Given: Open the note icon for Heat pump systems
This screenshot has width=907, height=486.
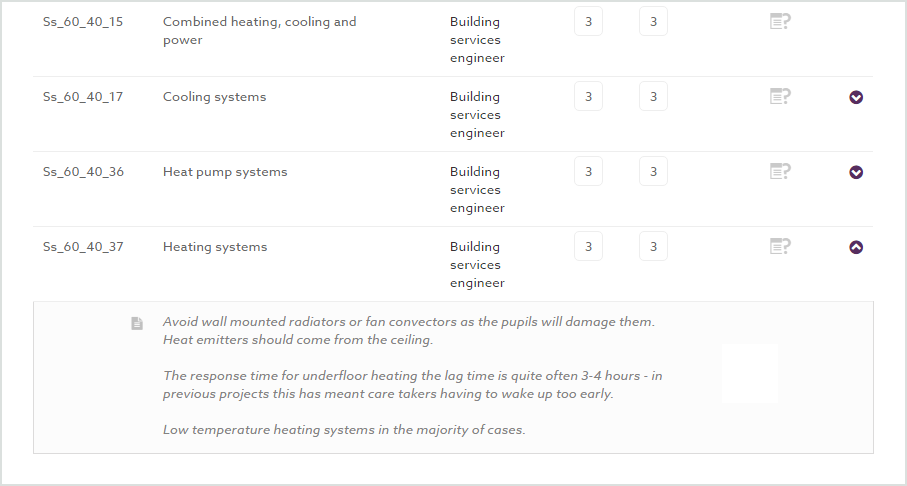Looking at the screenshot, I should click(x=780, y=171).
